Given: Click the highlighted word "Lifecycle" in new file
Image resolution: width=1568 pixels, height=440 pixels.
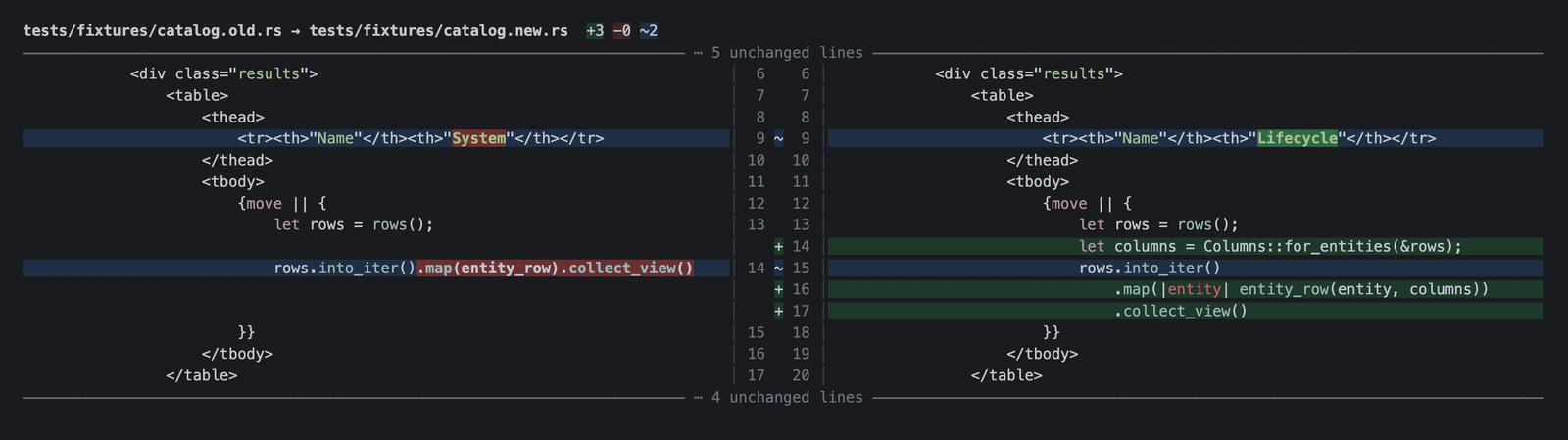Looking at the screenshot, I should 1298,139.
